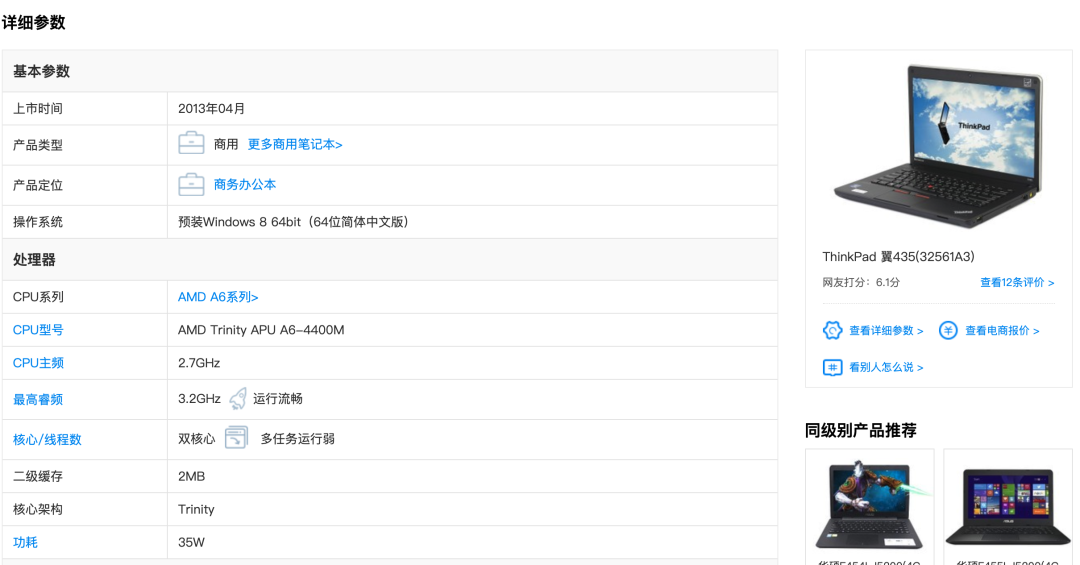Click the 操作系统 row label
The image size is (1080, 565).
(38, 222)
